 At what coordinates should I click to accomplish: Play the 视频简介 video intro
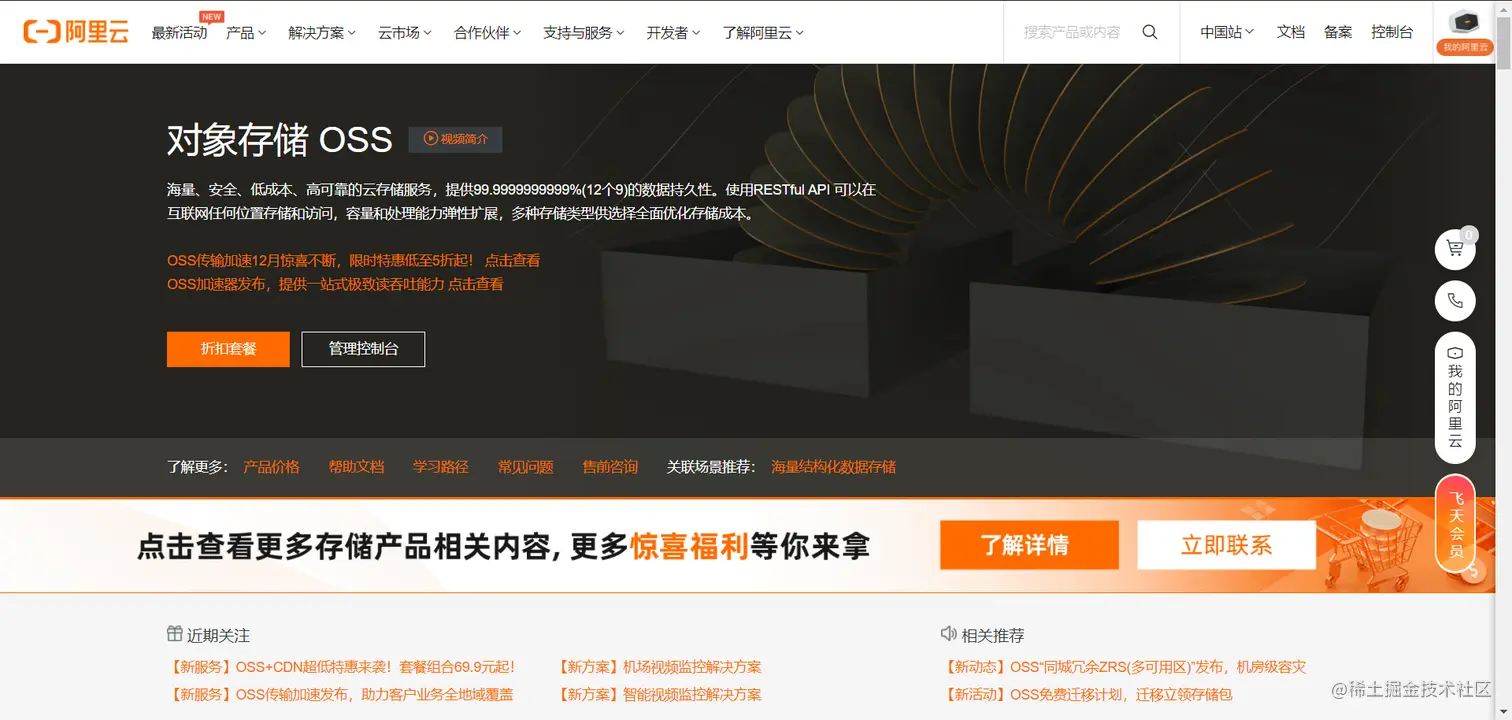[455, 139]
